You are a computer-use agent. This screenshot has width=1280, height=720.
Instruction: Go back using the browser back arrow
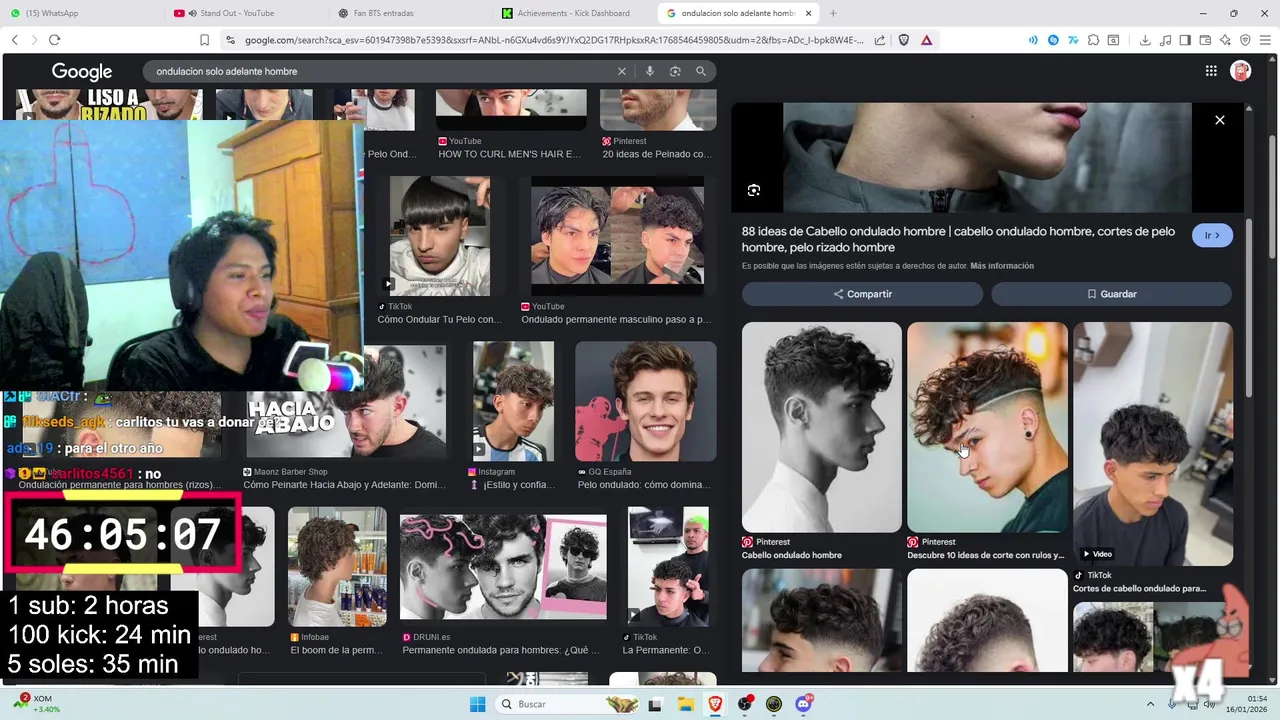point(14,40)
